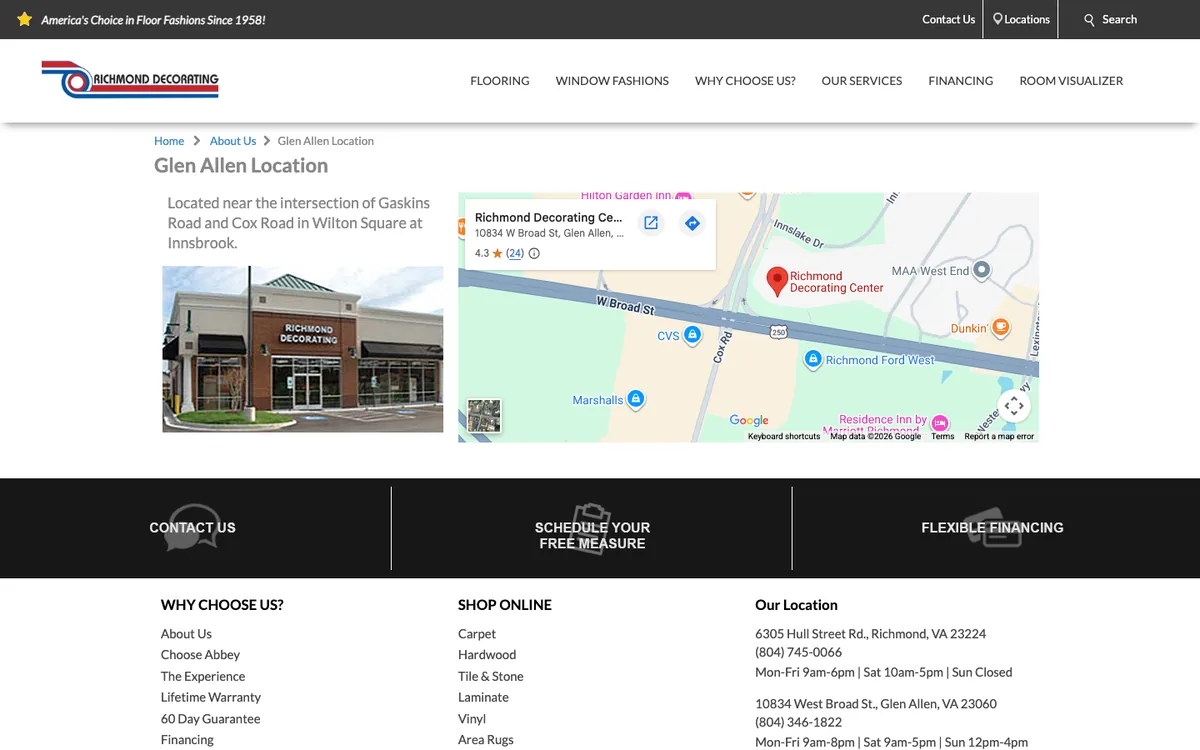Click the Dunkin' map marker

point(1001,327)
